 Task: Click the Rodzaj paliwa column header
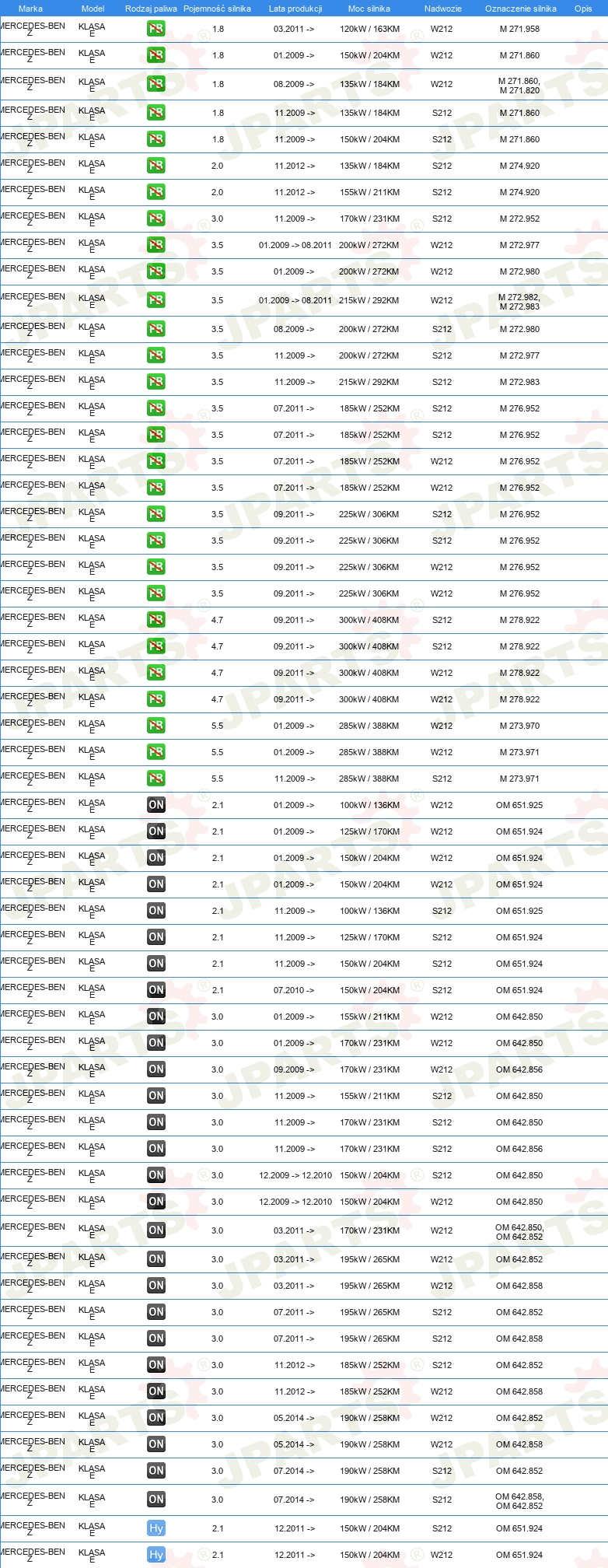(x=151, y=9)
